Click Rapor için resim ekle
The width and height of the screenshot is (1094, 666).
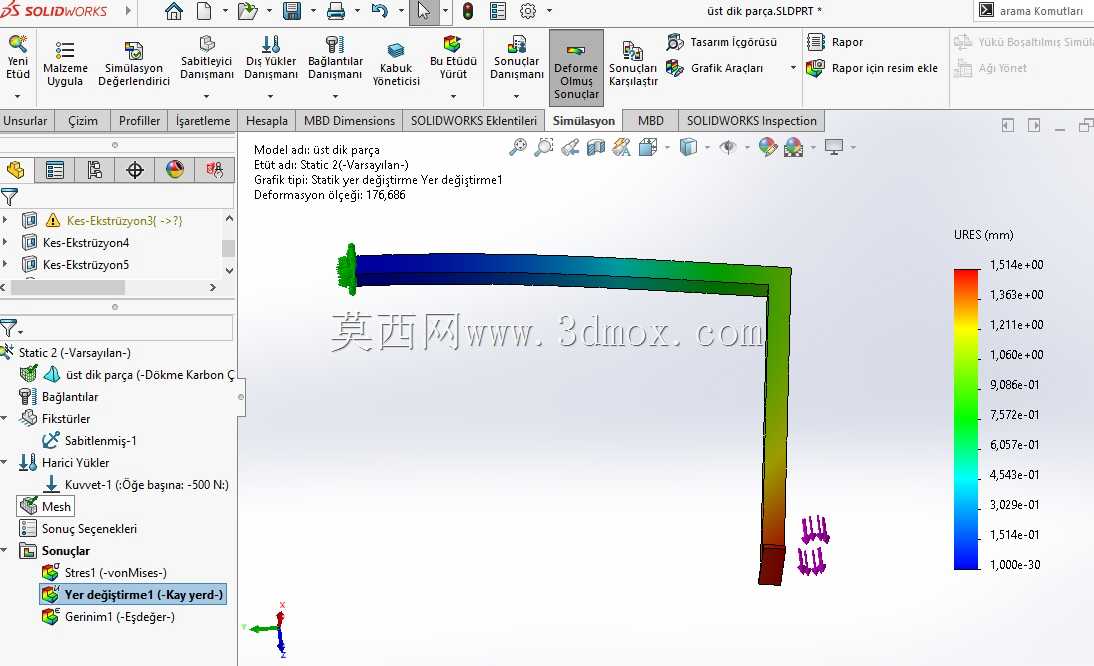tap(872, 68)
